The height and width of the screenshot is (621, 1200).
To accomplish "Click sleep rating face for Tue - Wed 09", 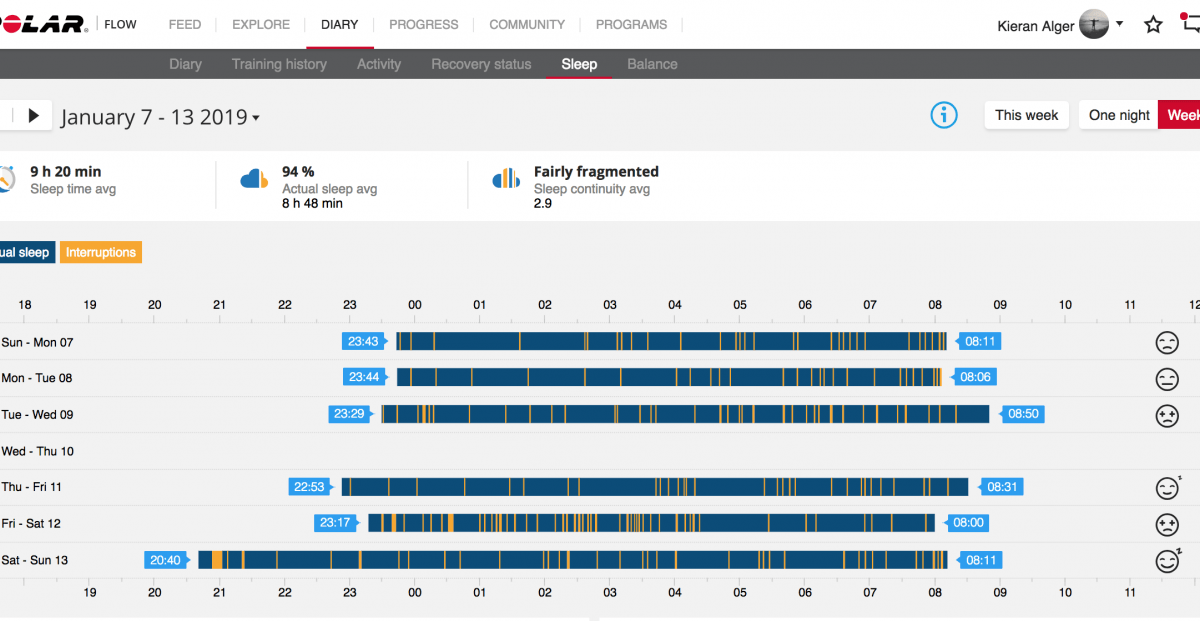I will [x=1166, y=415].
